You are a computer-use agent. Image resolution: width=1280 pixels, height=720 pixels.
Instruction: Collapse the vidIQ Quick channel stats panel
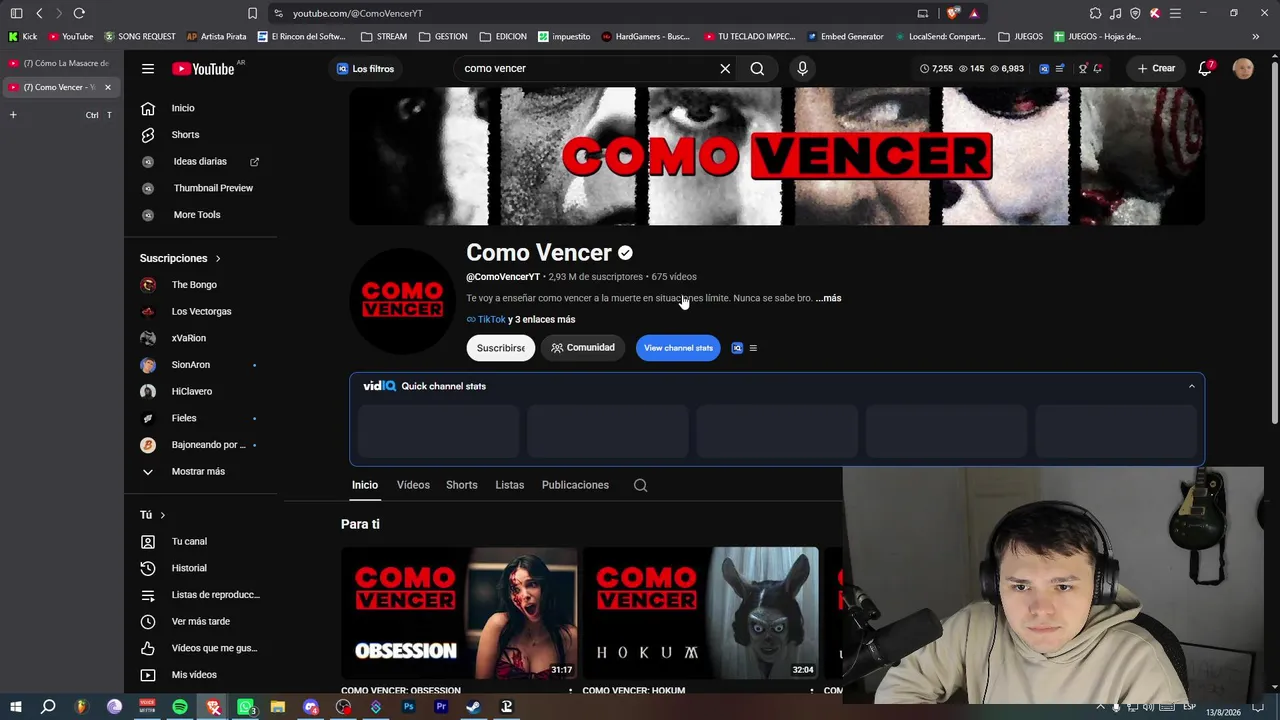point(1191,386)
